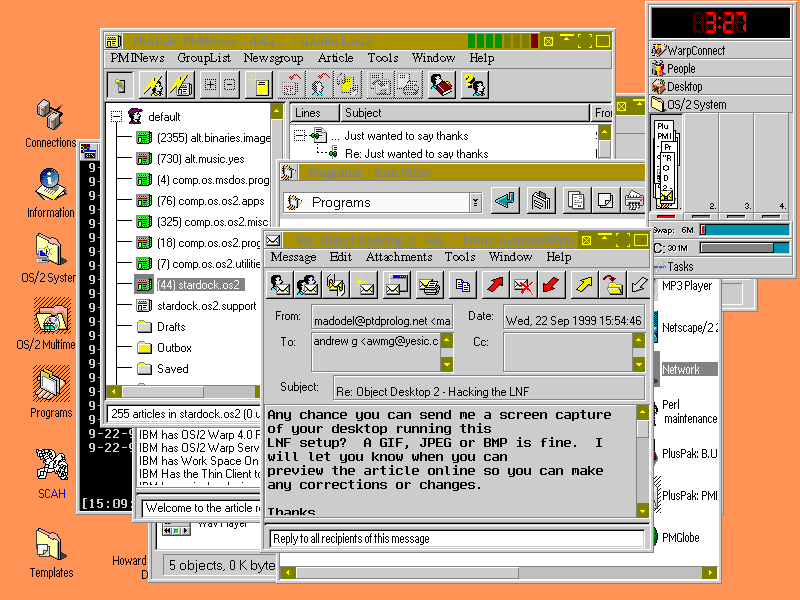Collapse the 'Just wanted to say thanks' thread

point(299,136)
